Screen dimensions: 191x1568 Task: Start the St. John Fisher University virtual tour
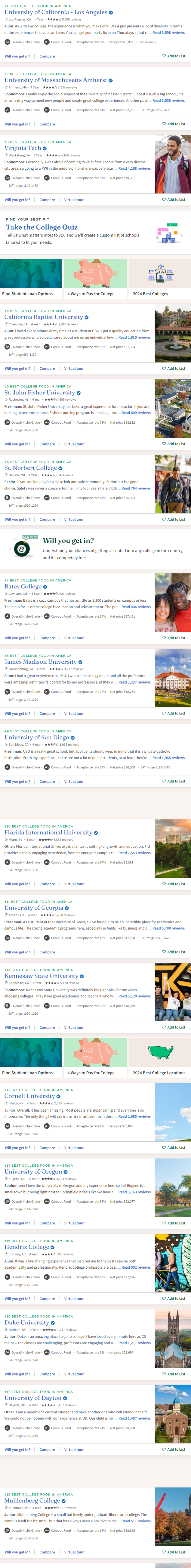click(x=74, y=444)
